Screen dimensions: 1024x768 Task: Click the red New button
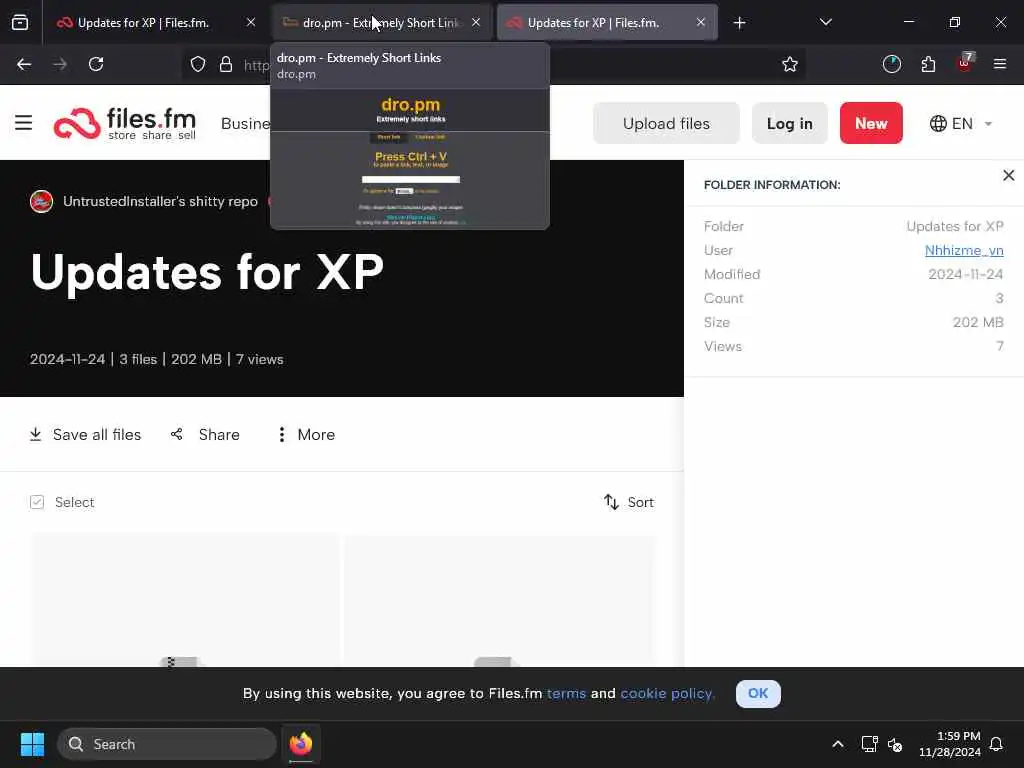coord(871,123)
